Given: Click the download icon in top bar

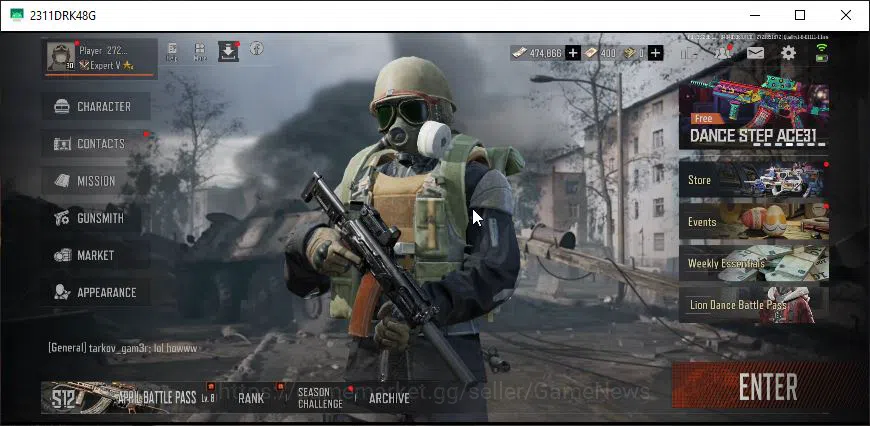Looking at the screenshot, I should 228,51.
